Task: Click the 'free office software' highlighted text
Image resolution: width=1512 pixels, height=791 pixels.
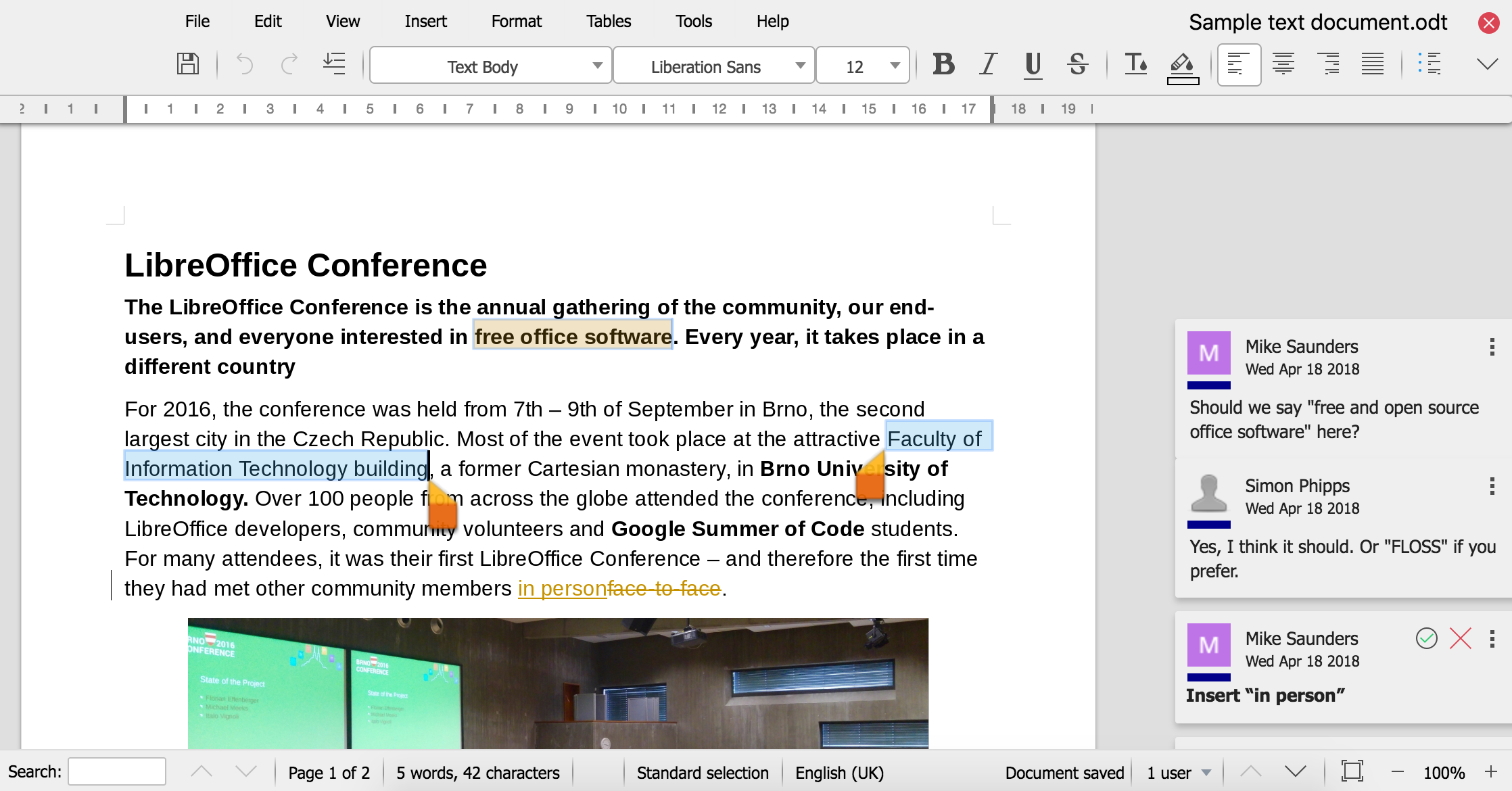Action: pyautogui.click(x=573, y=336)
